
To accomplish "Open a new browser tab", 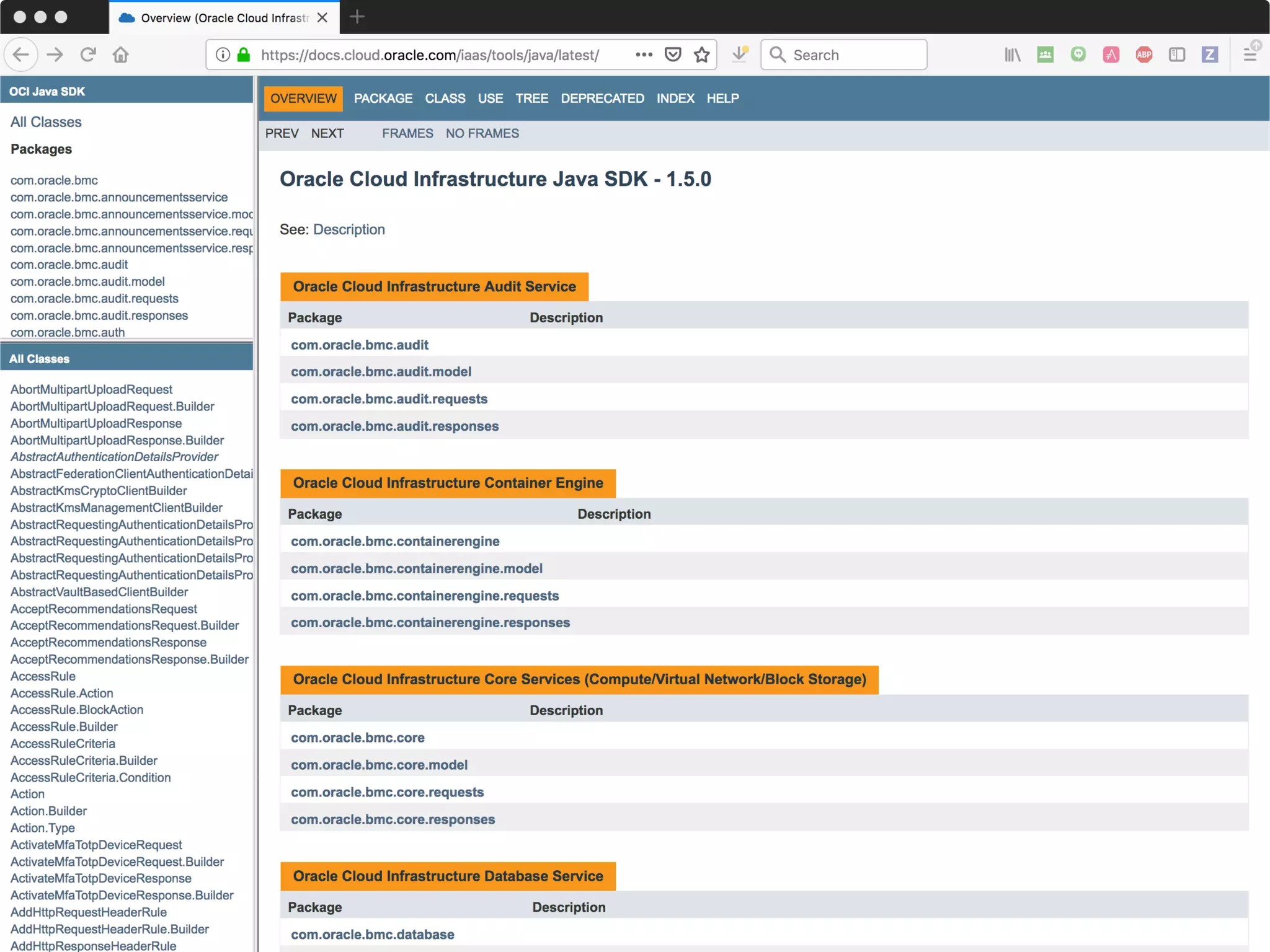I will (357, 17).
